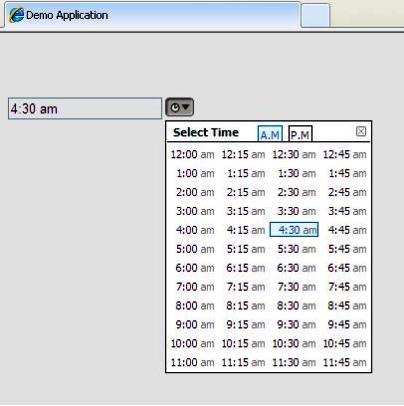Choose the 10:00 am time entry

192,344
